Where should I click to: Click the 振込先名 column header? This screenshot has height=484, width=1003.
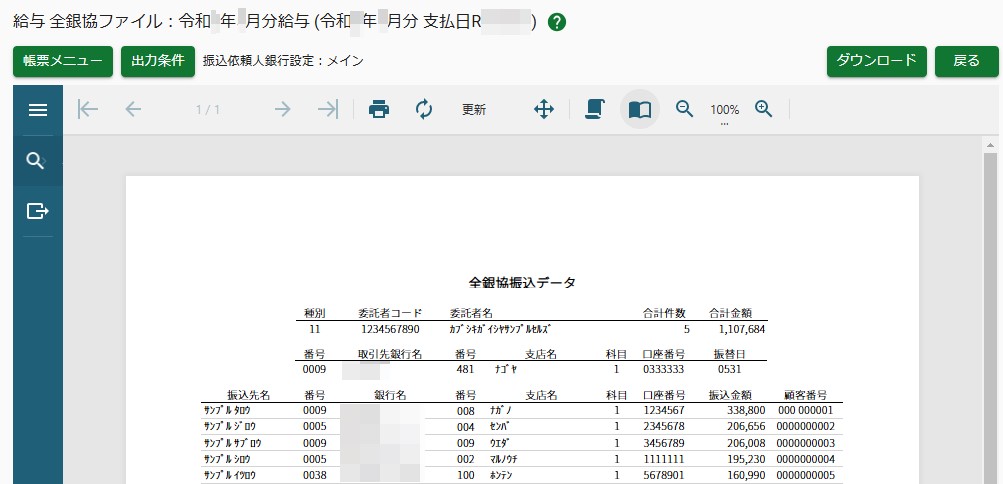point(248,395)
